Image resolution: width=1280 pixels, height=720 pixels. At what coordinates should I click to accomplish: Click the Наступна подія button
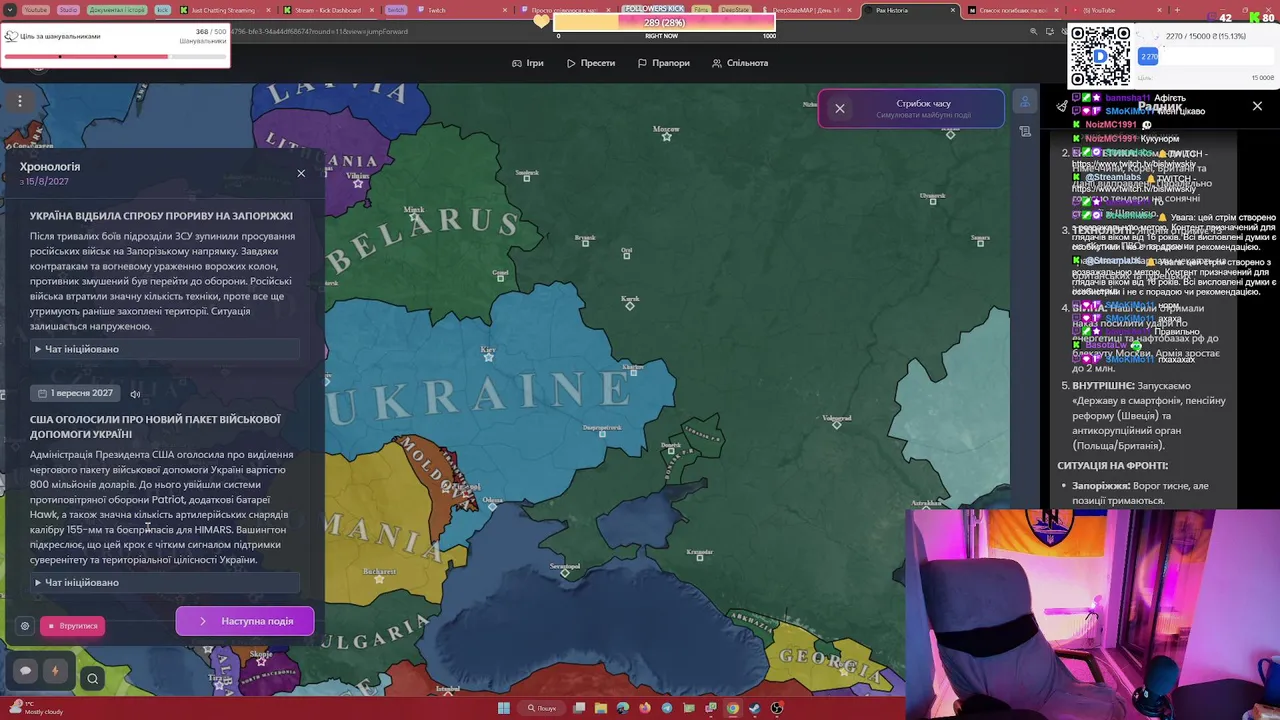[x=245, y=621]
